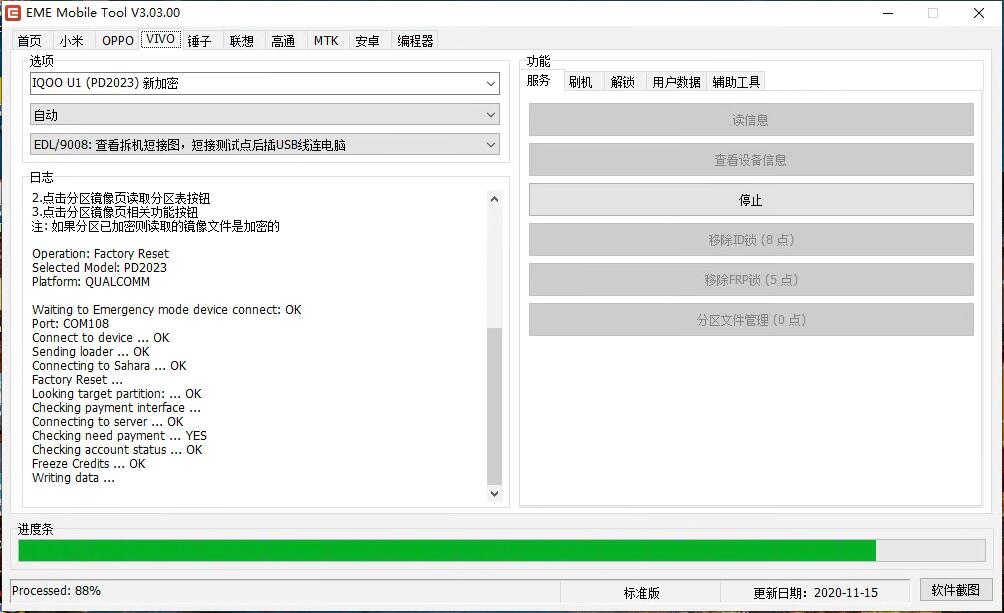Click the 'Checking need payment ... YES' log line
The image size is (1004, 613).
point(119,436)
